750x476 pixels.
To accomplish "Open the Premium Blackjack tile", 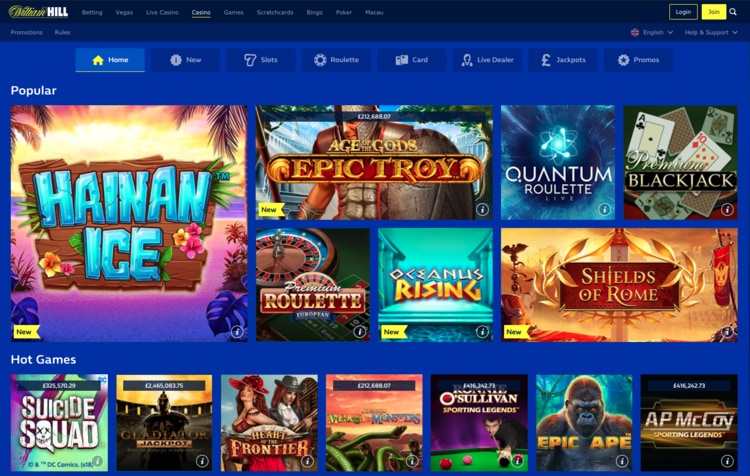I will tap(680, 162).
